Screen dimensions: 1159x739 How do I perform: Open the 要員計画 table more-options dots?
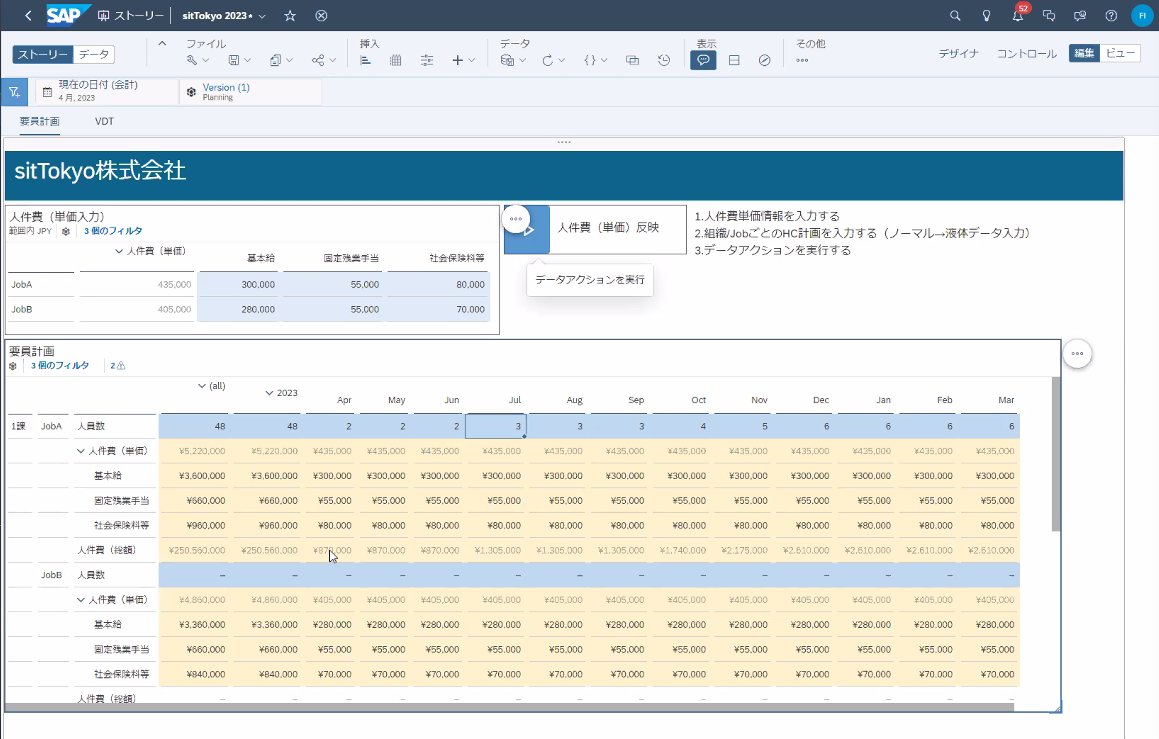[x=1077, y=354]
